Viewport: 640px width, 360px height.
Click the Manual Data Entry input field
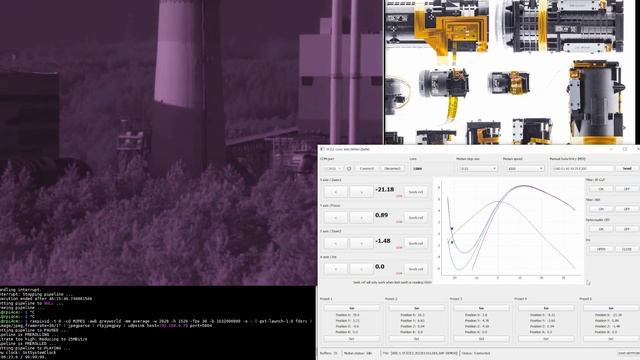coord(582,169)
